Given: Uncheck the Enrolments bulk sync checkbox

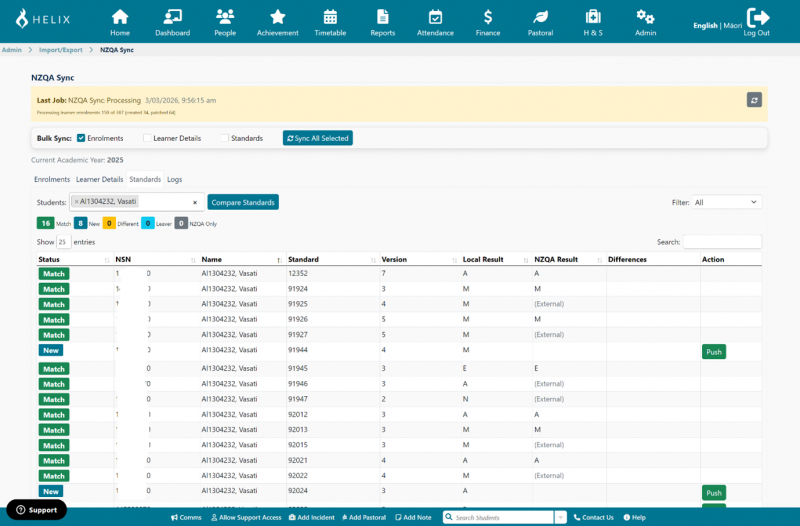Looking at the screenshot, I should point(81,138).
